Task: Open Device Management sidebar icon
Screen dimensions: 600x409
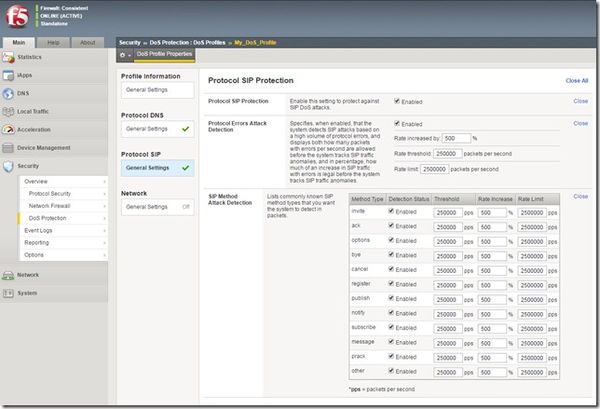Action: (x=9, y=147)
